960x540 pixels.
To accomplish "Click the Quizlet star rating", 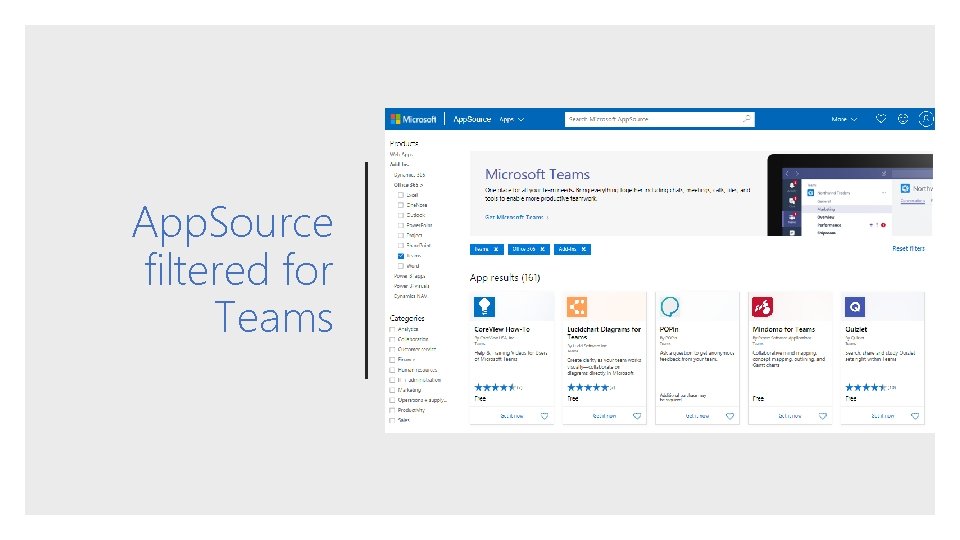I will 866,387.
